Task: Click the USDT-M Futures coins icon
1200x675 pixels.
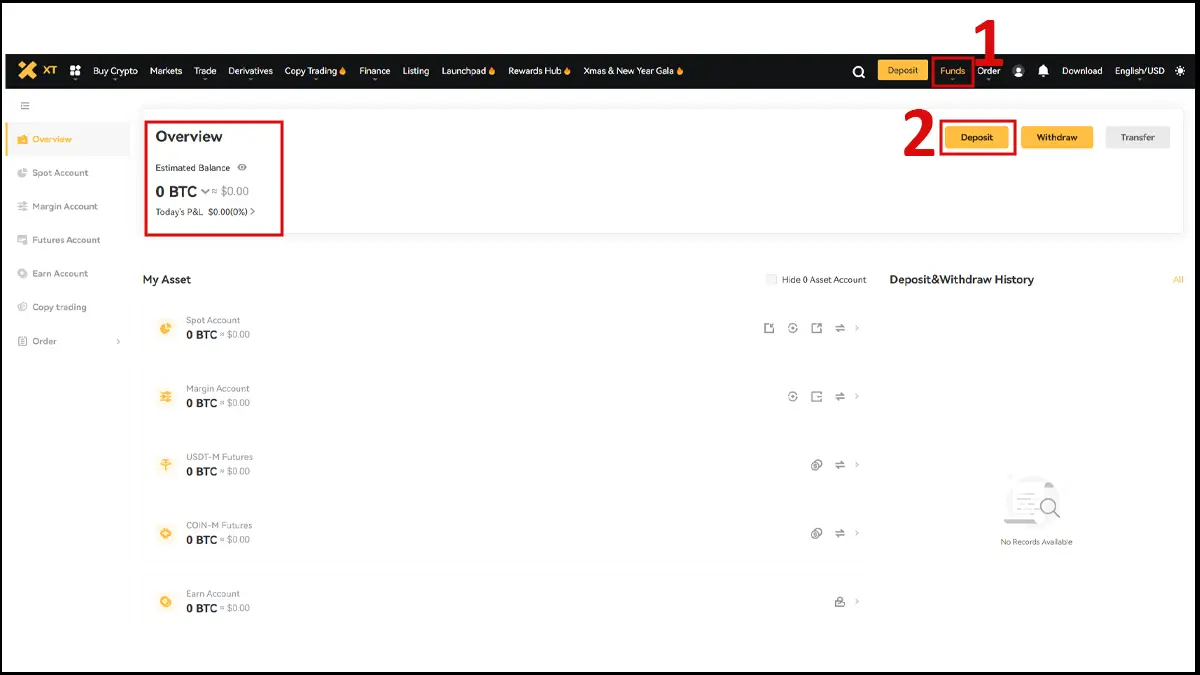Action: 816,465
